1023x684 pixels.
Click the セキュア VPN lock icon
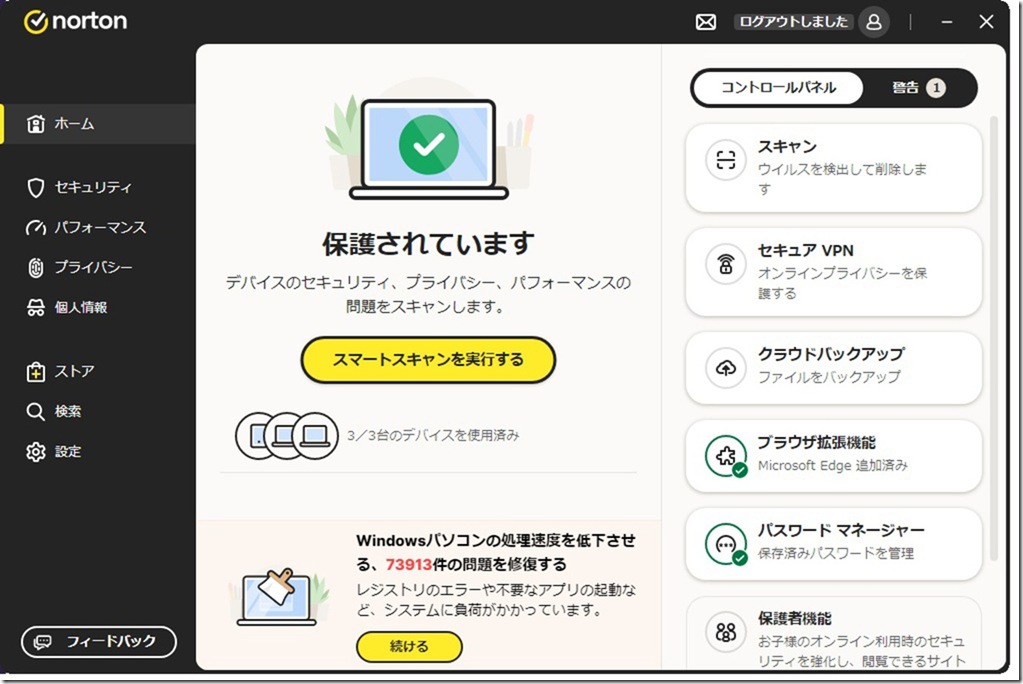(x=725, y=264)
